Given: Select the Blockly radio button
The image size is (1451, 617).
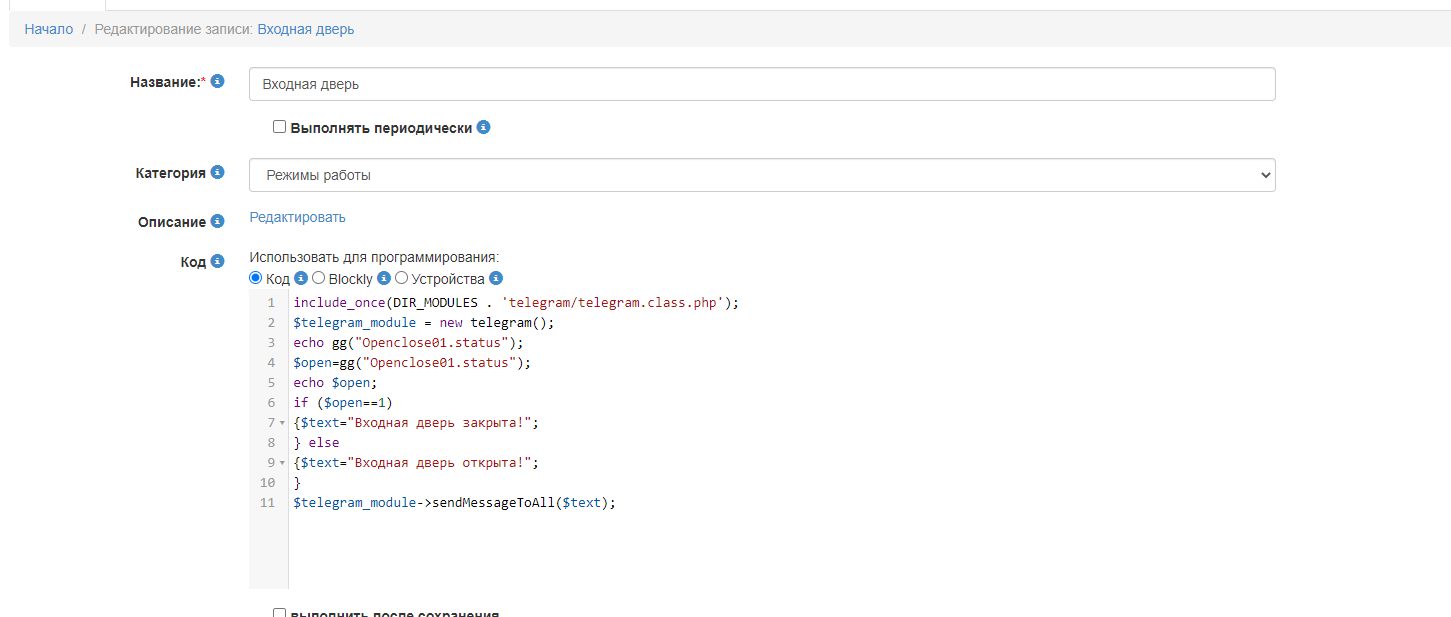Looking at the screenshot, I should coord(319,279).
